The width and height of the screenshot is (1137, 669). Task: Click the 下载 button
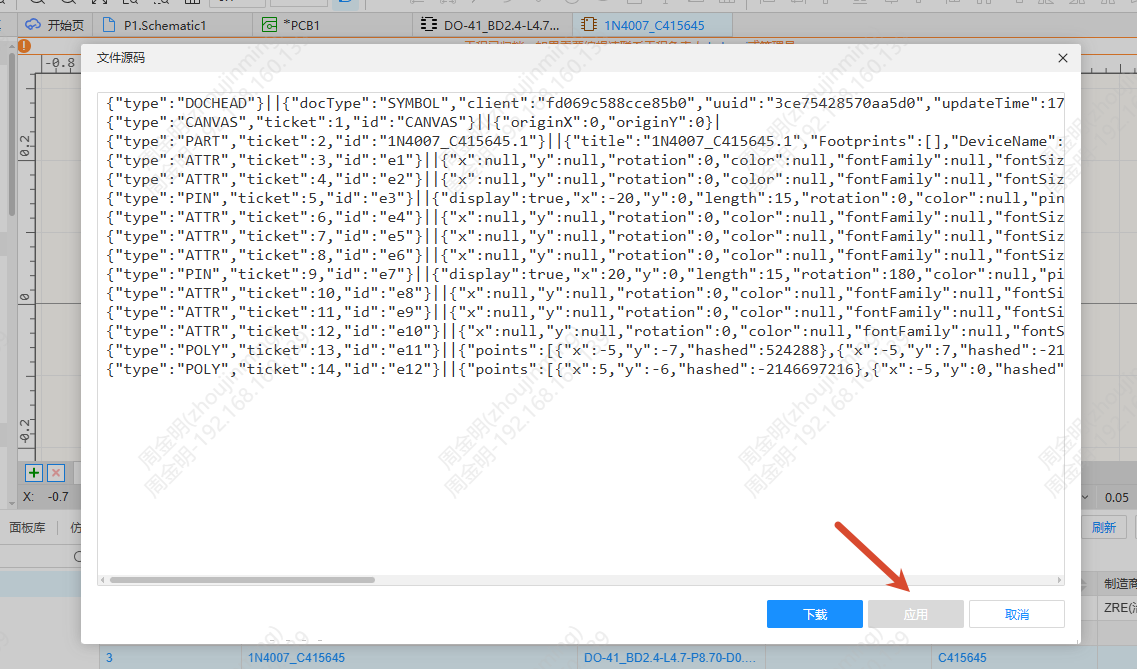[x=814, y=614]
